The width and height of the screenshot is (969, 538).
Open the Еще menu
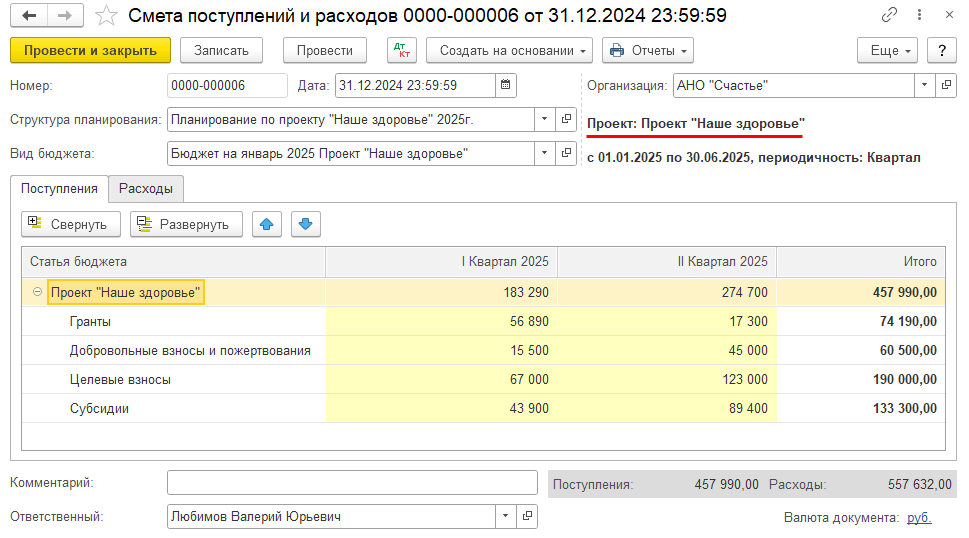(x=887, y=51)
